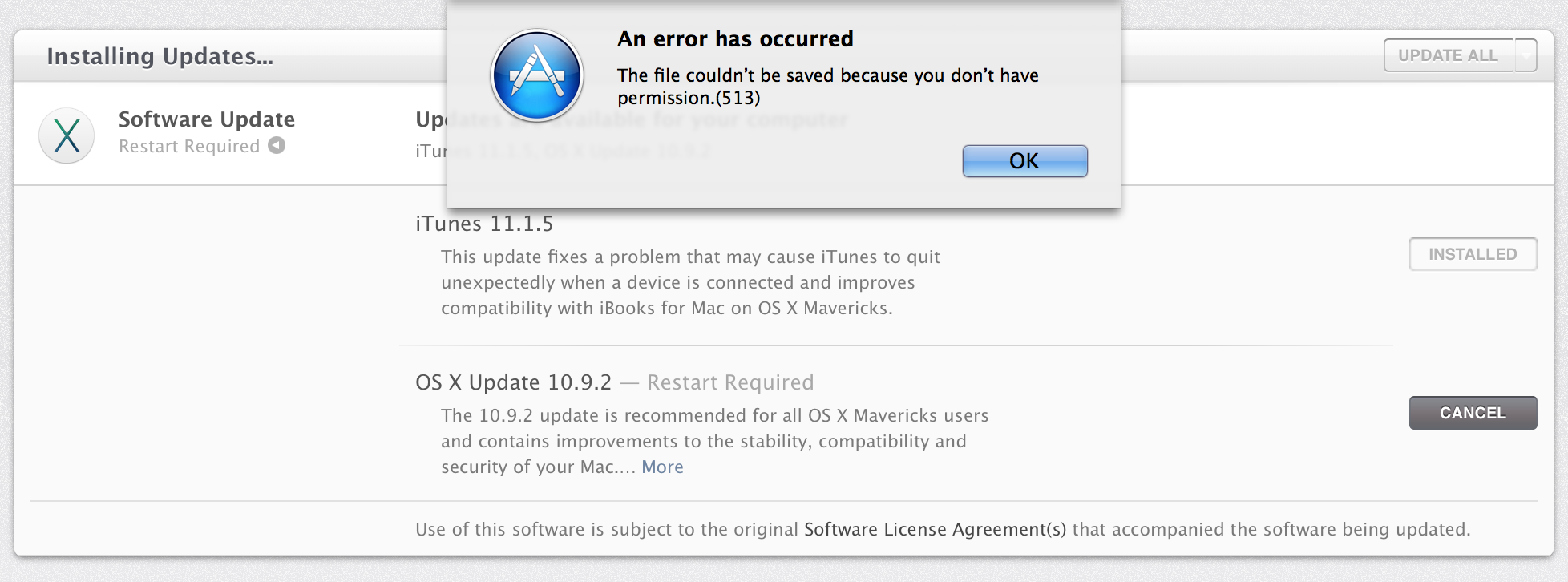
Task: Click the "An error has occurred" title
Action: 735,38
